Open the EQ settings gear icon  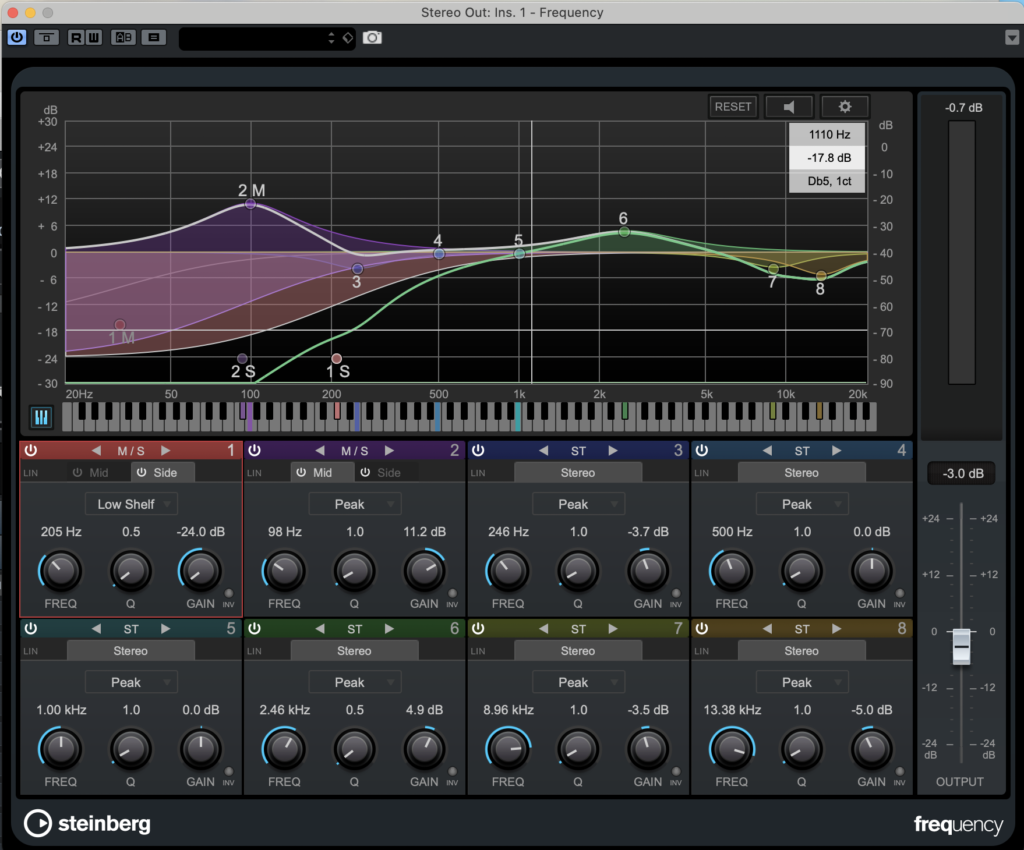click(x=845, y=107)
